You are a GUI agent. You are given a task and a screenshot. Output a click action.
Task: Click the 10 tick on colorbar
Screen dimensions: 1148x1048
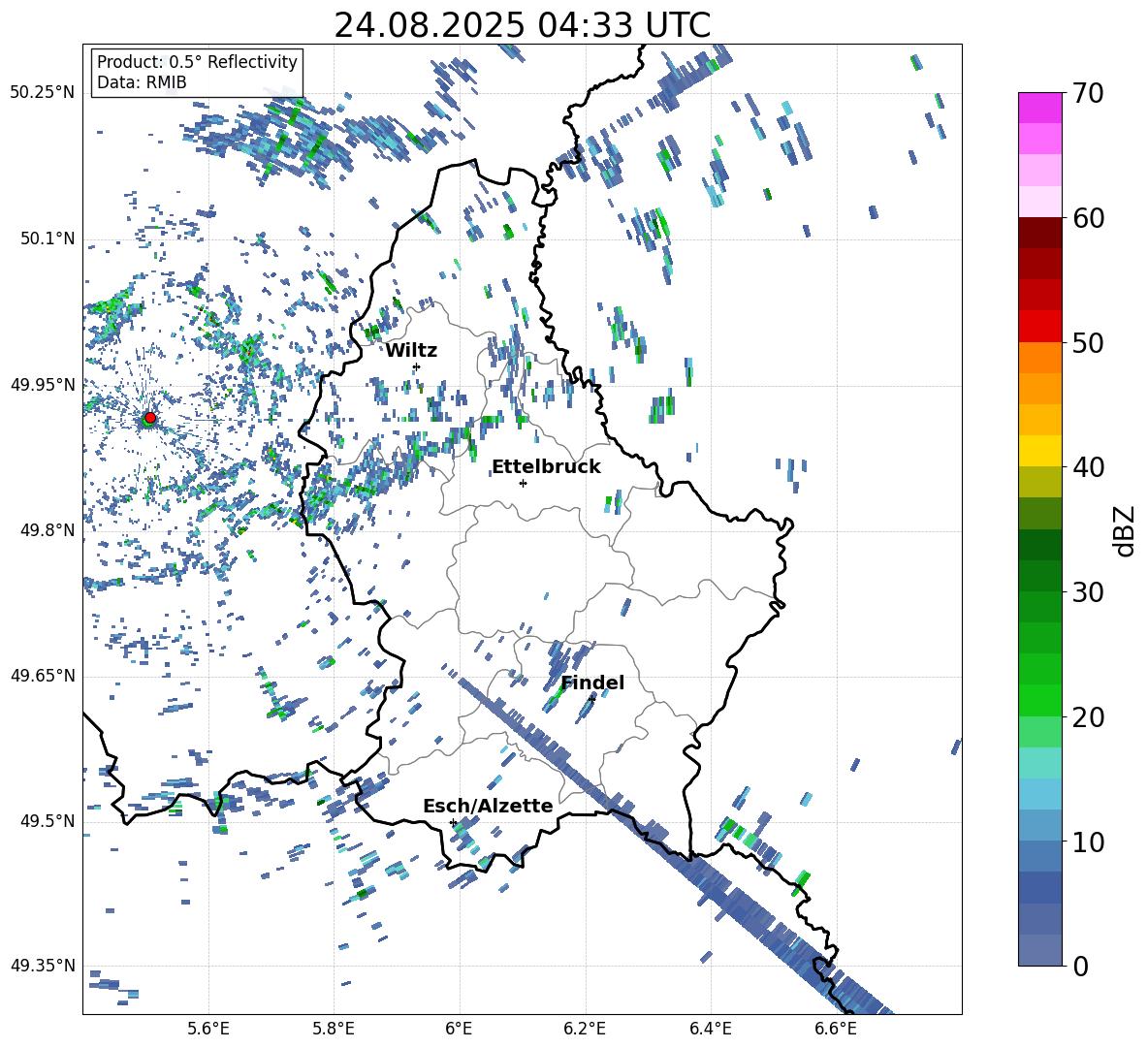tap(1088, 842)
